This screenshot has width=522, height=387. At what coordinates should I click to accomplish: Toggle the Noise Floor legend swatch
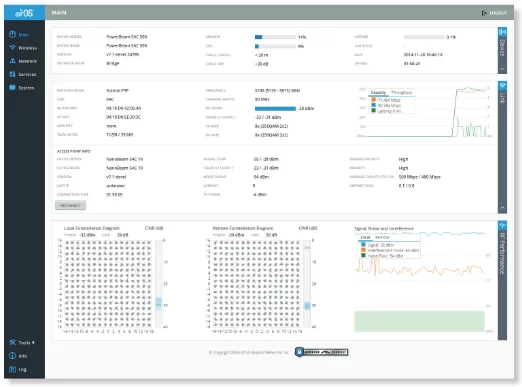click(363, 255)
